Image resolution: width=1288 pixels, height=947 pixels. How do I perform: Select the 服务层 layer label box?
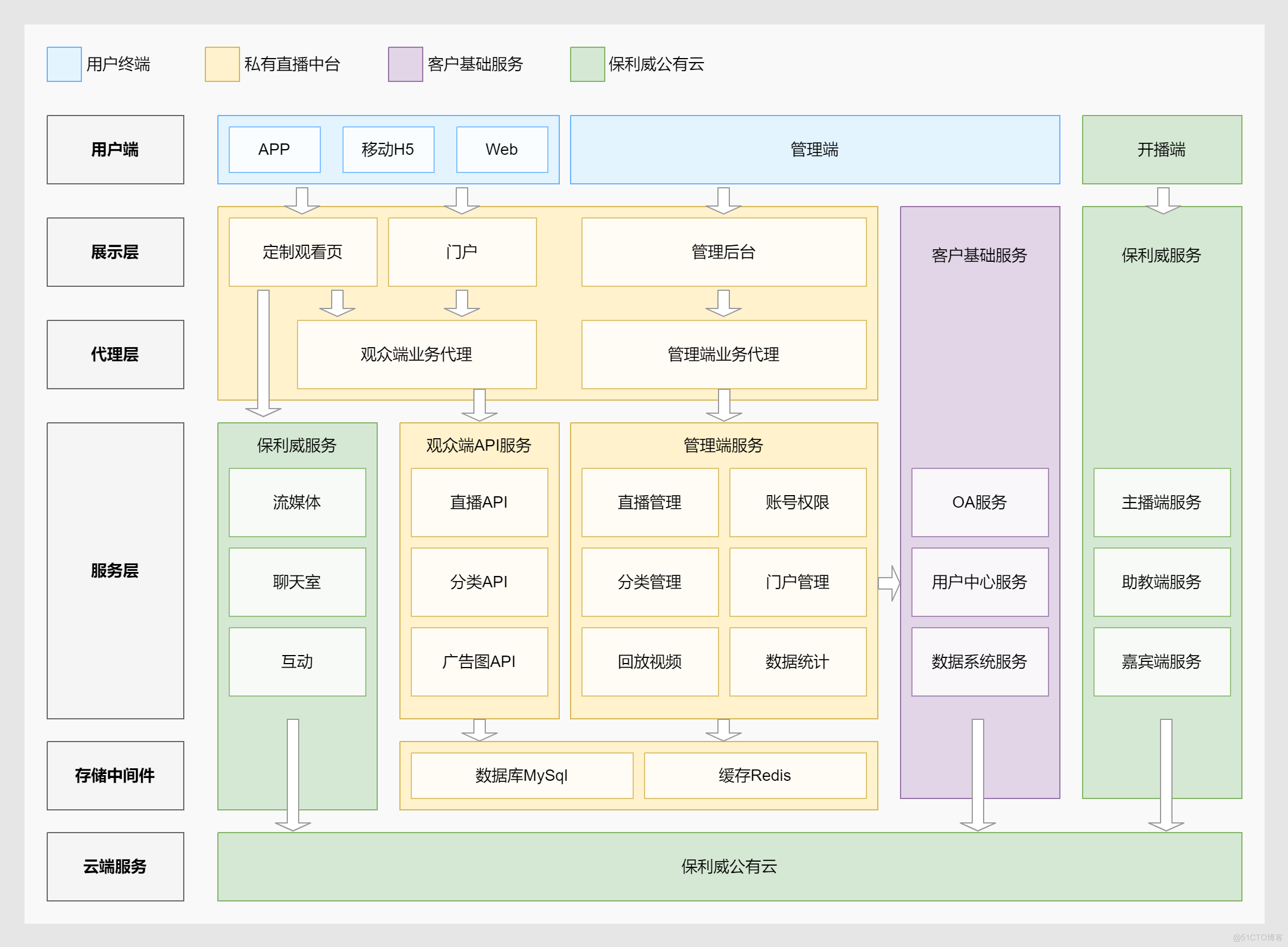click(x=115, y=571)
